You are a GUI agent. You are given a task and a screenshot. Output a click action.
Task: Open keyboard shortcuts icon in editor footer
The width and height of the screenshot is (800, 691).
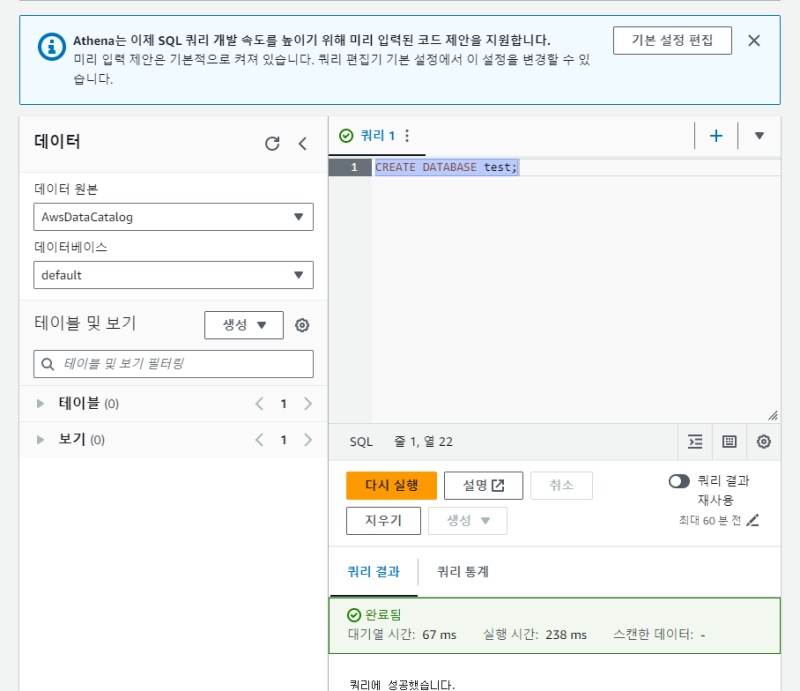point(729,441)
